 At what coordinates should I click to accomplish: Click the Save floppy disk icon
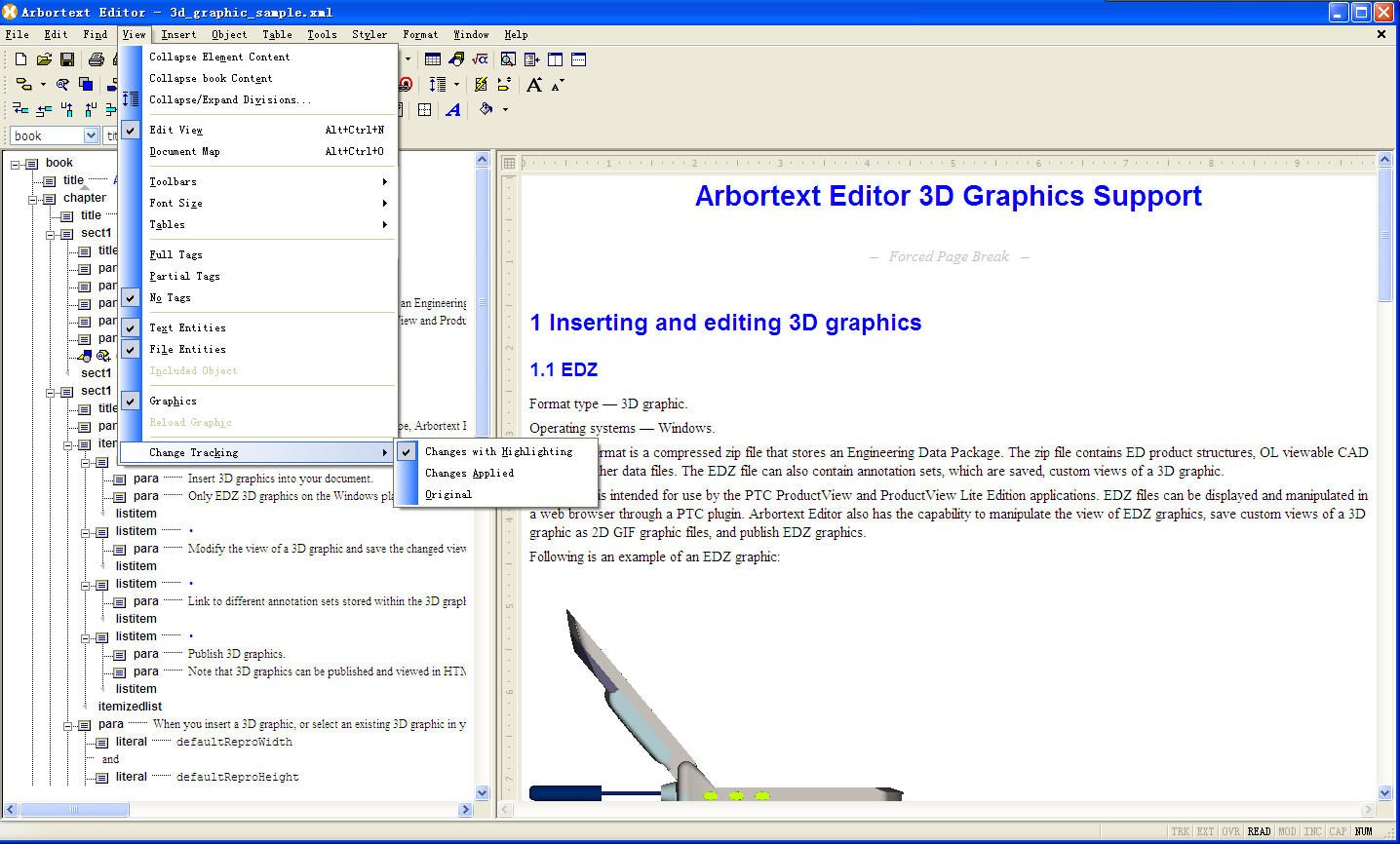point(67,59)
